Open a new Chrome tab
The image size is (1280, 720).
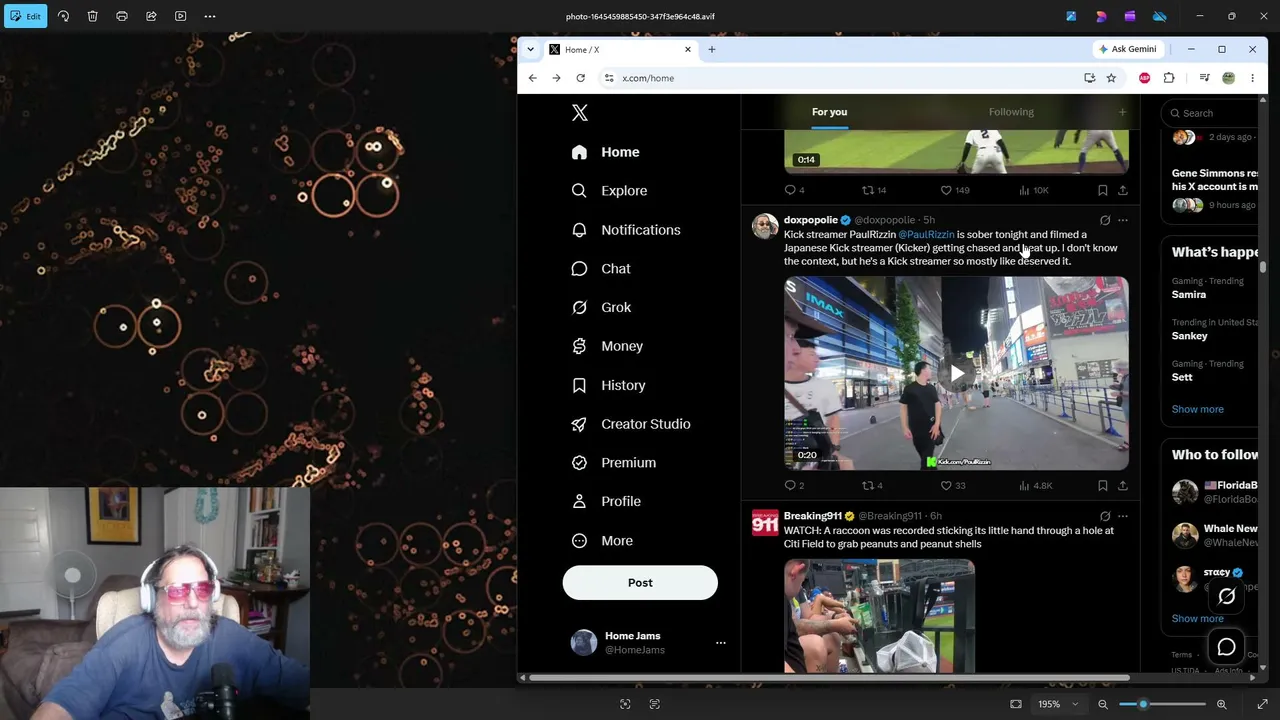712,49
